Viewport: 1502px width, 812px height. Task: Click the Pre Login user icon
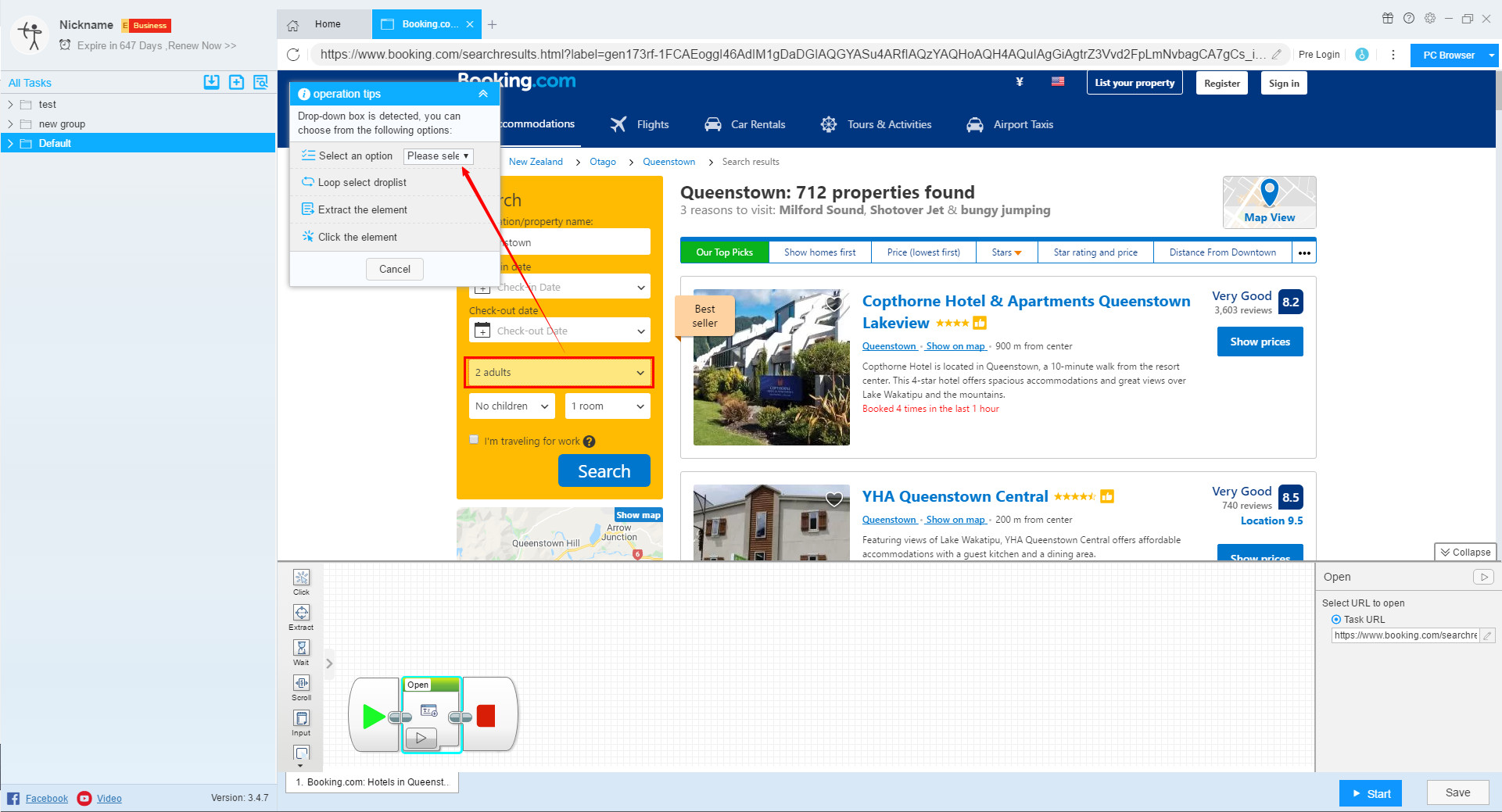coord(1362,55)
